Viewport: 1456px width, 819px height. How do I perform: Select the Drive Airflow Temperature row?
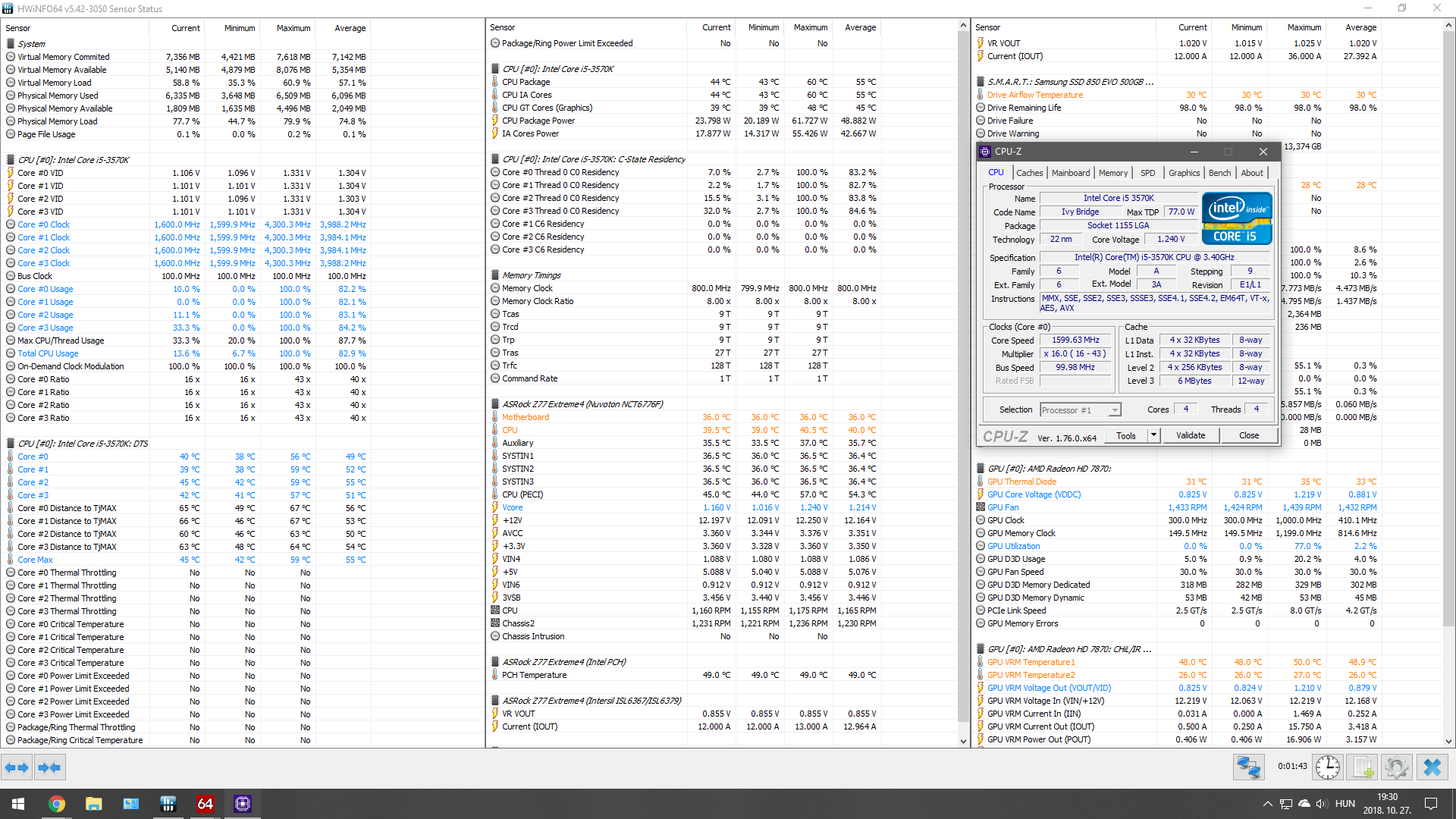[x=1177, y=95]
